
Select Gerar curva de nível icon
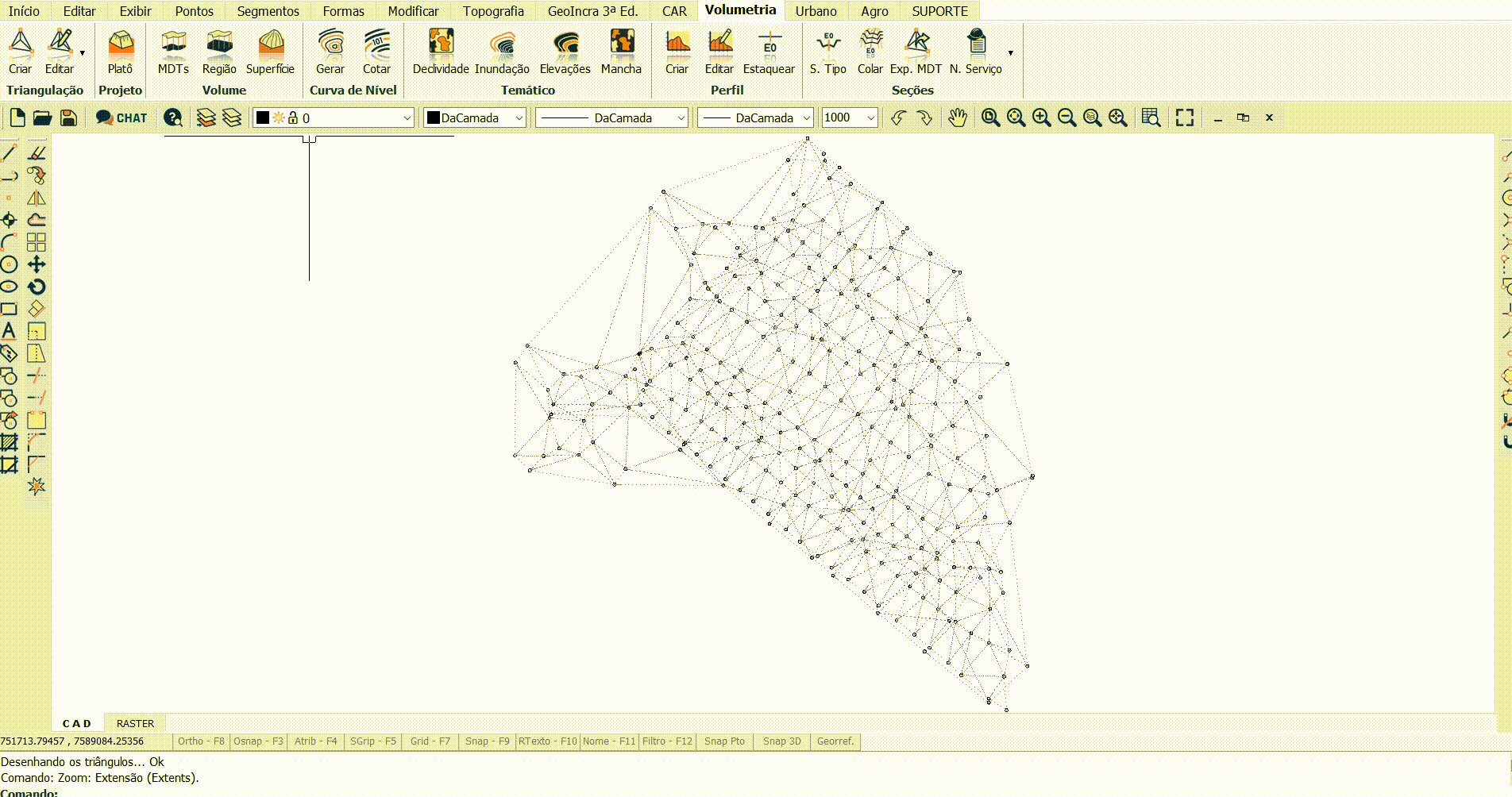[330, 52]
